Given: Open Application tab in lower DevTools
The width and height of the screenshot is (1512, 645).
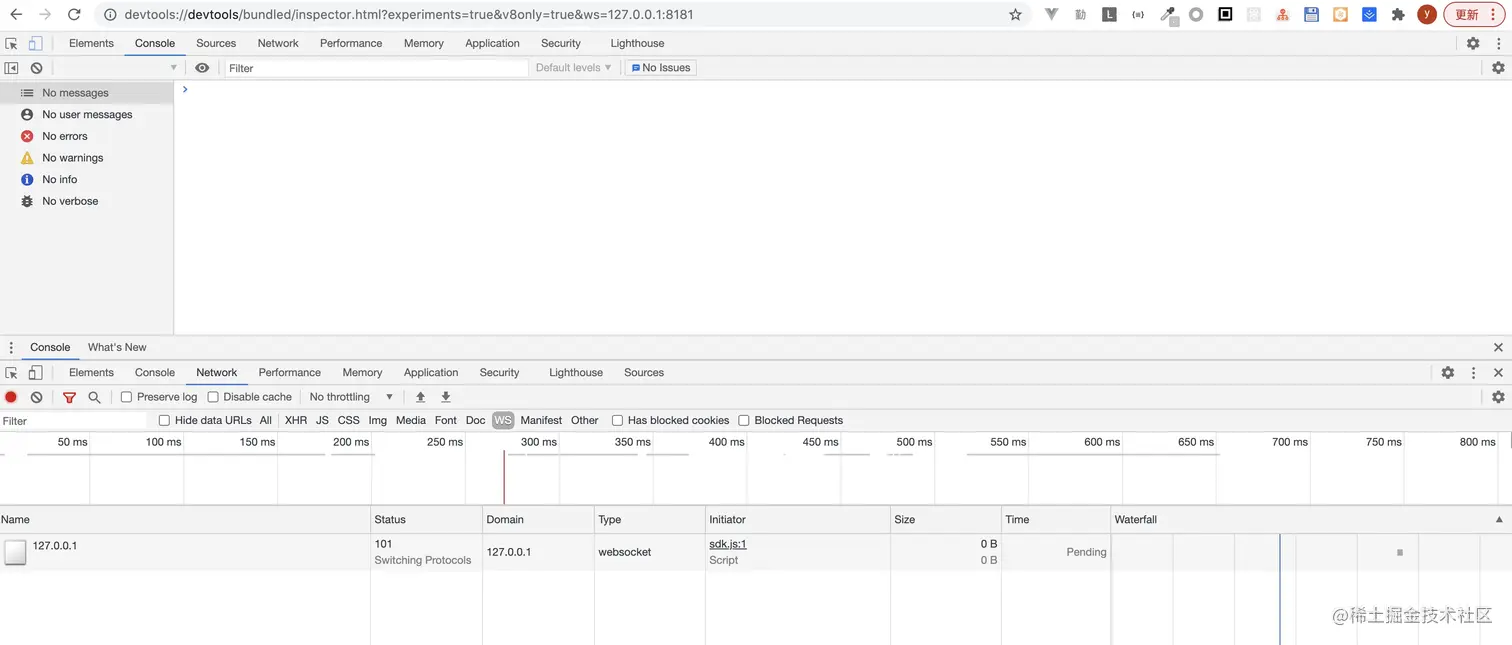Looking at the screenshot, I should [431, 372].
